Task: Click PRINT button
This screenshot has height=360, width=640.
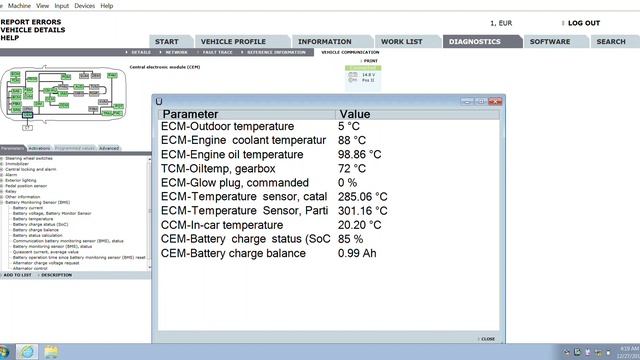Action: point(369,61)
